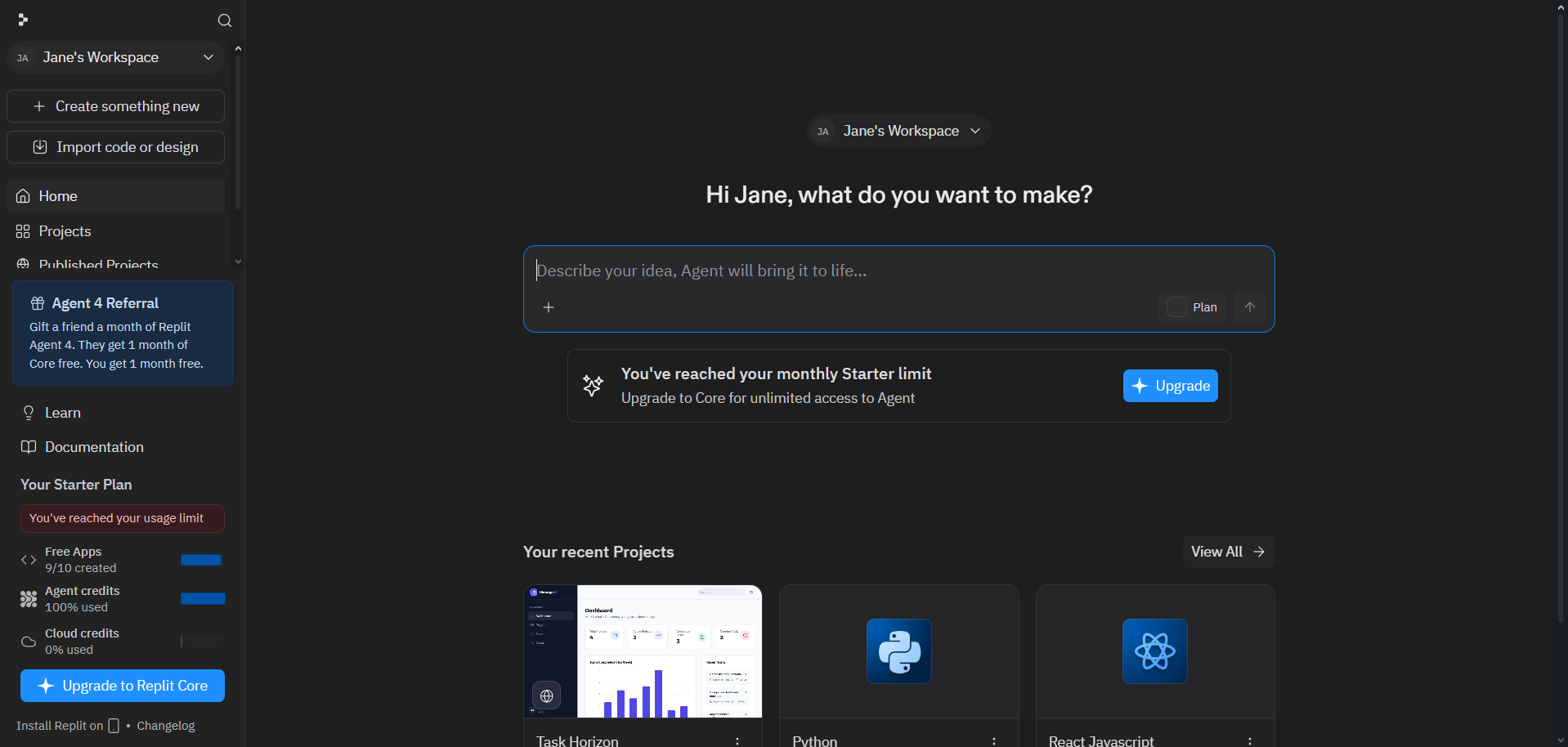1568x747 pixels.
Task: Click the Replit logo icon
Action: point(23,20)
